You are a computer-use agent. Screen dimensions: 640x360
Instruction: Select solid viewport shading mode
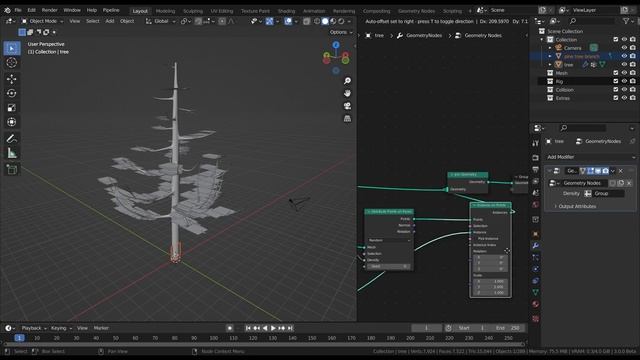tap(325, 21)
